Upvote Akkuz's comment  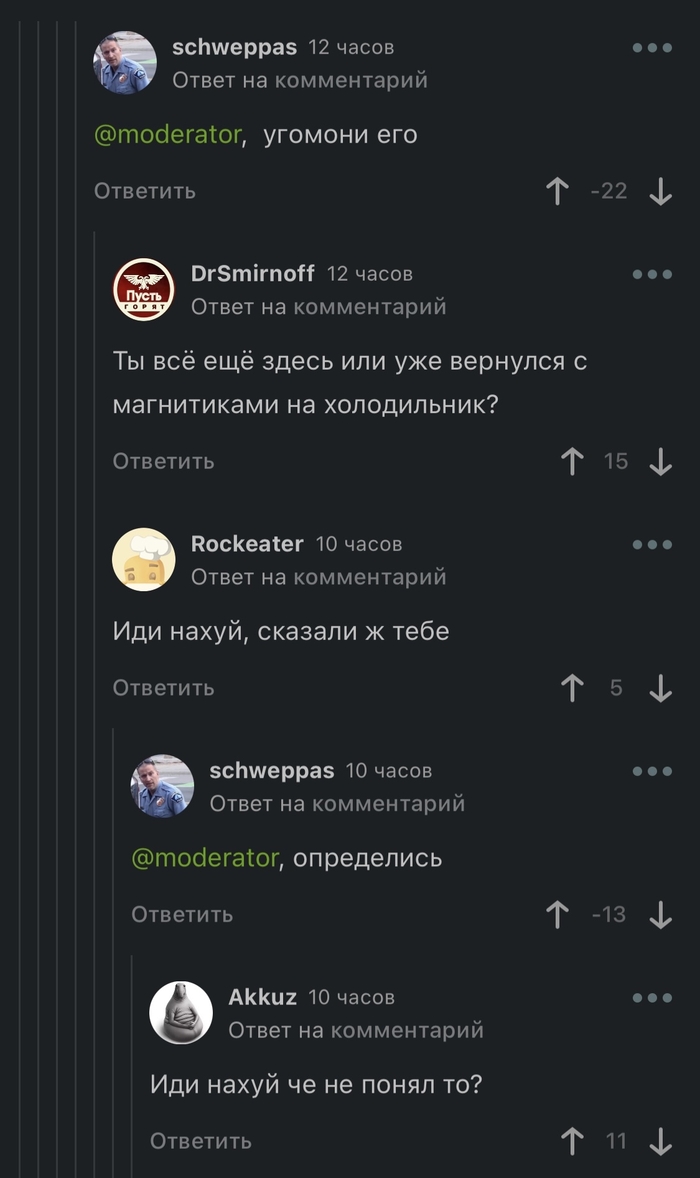coord(572,1141)
